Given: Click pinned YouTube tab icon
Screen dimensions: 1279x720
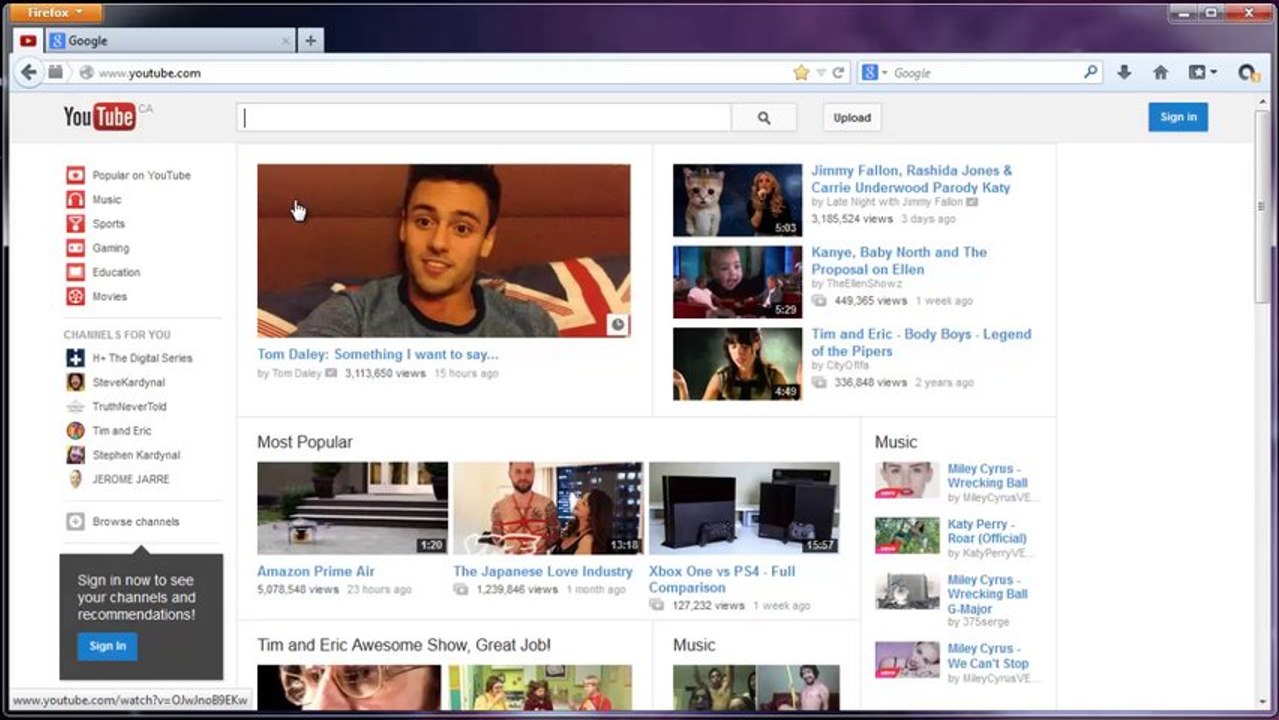Looking at the screenshot, I should pyautogui.click(x=28, y=41).
